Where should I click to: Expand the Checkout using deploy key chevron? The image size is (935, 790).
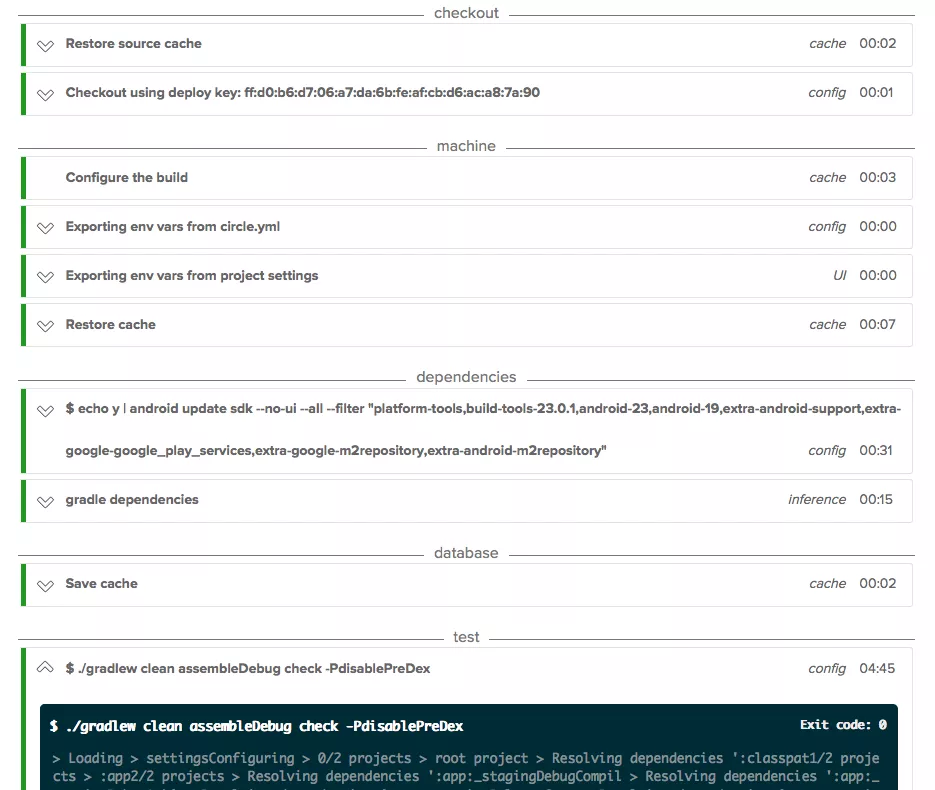point(45,94)
